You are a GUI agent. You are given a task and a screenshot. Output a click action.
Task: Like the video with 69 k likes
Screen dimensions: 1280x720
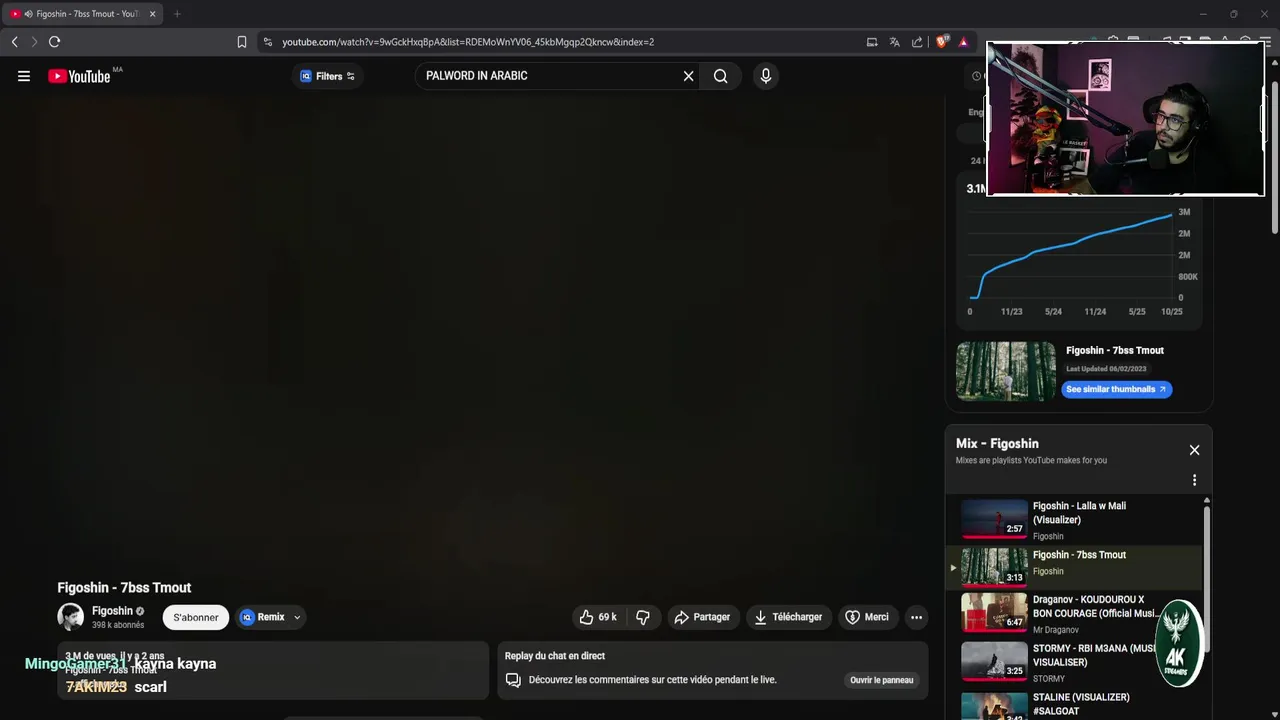tap(598, 617)
